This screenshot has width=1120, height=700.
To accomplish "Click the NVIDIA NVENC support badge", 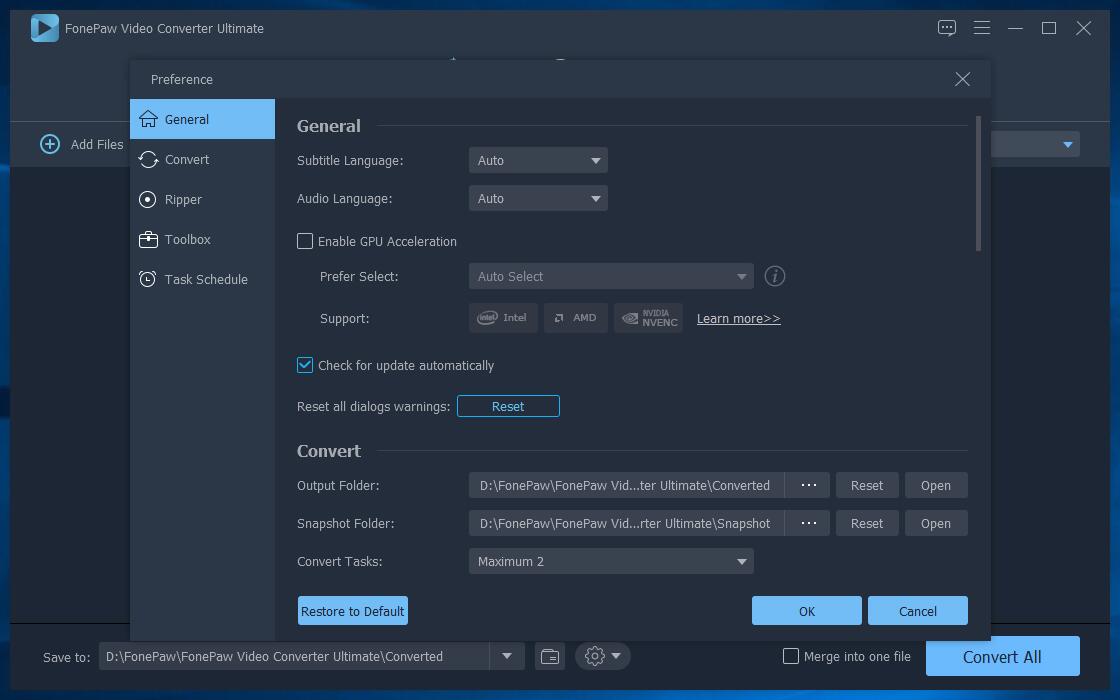I will coord(649,318).
